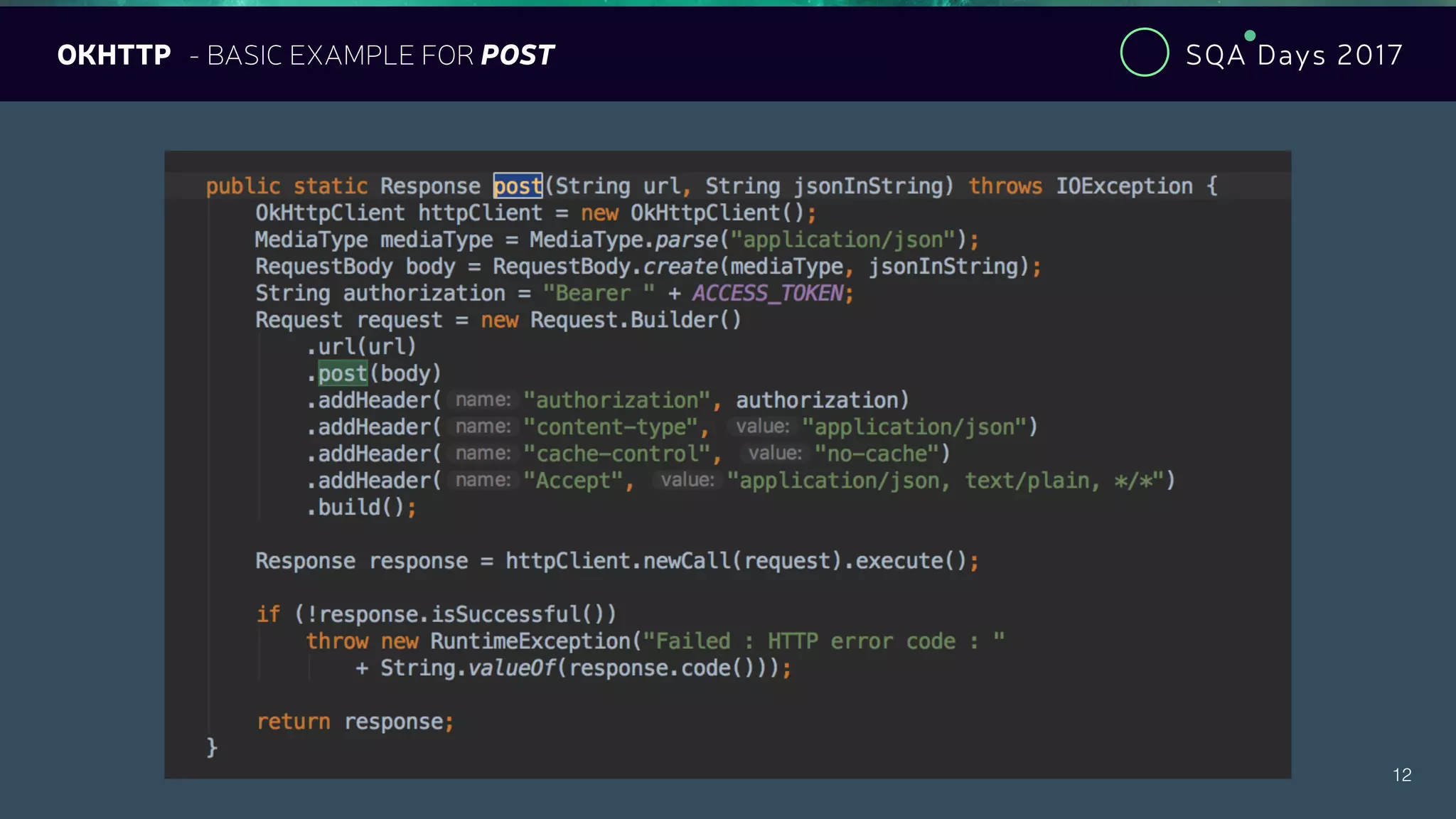This screenshot has width=1456, height=819.
Task: Click the slide number 12
Action: click(x=1402, y=775)
